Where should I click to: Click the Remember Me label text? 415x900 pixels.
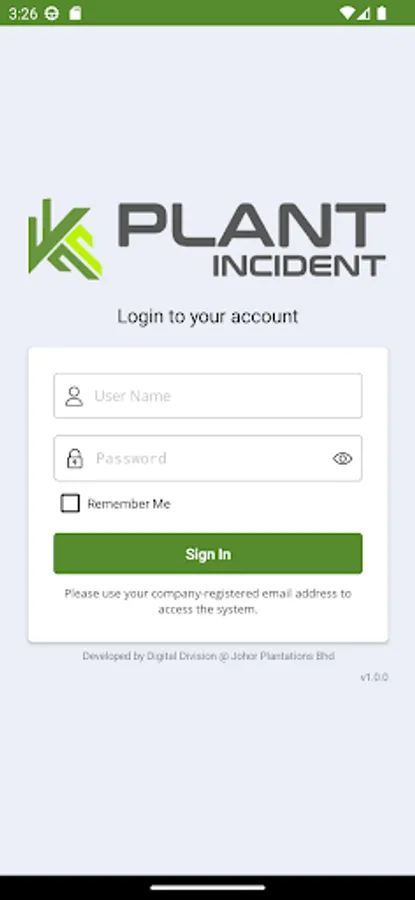pyautogui.click(x=129, y=504)
